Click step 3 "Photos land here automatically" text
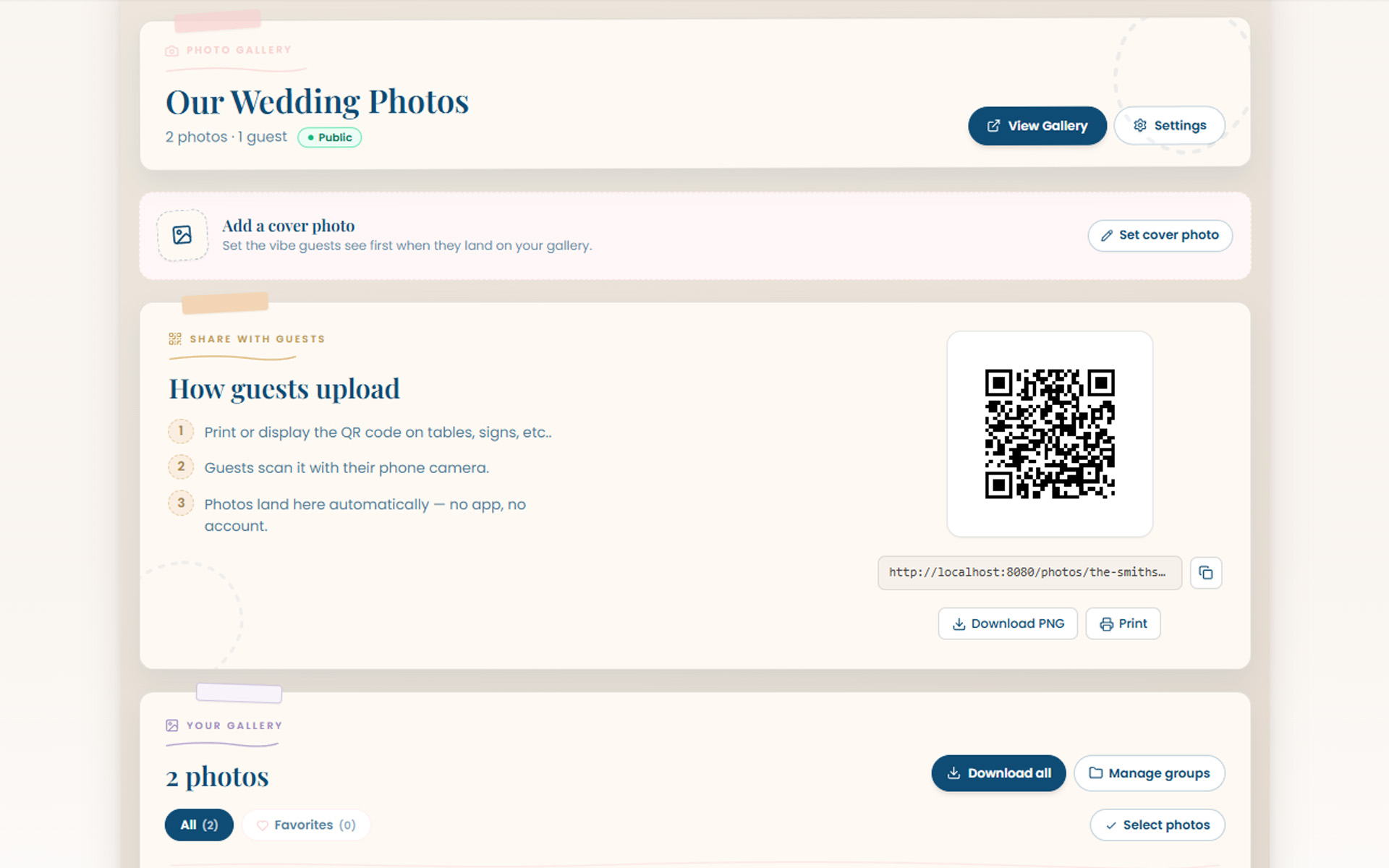Screen dimensions: 1389x868 pyautogui.click(x=365, y=515)
